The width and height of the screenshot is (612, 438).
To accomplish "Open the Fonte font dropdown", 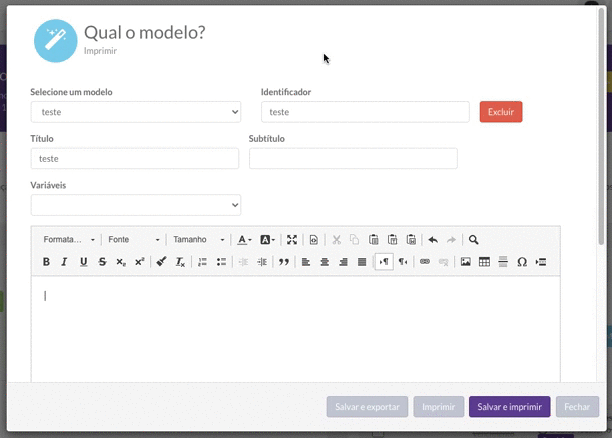I will 133,240.
